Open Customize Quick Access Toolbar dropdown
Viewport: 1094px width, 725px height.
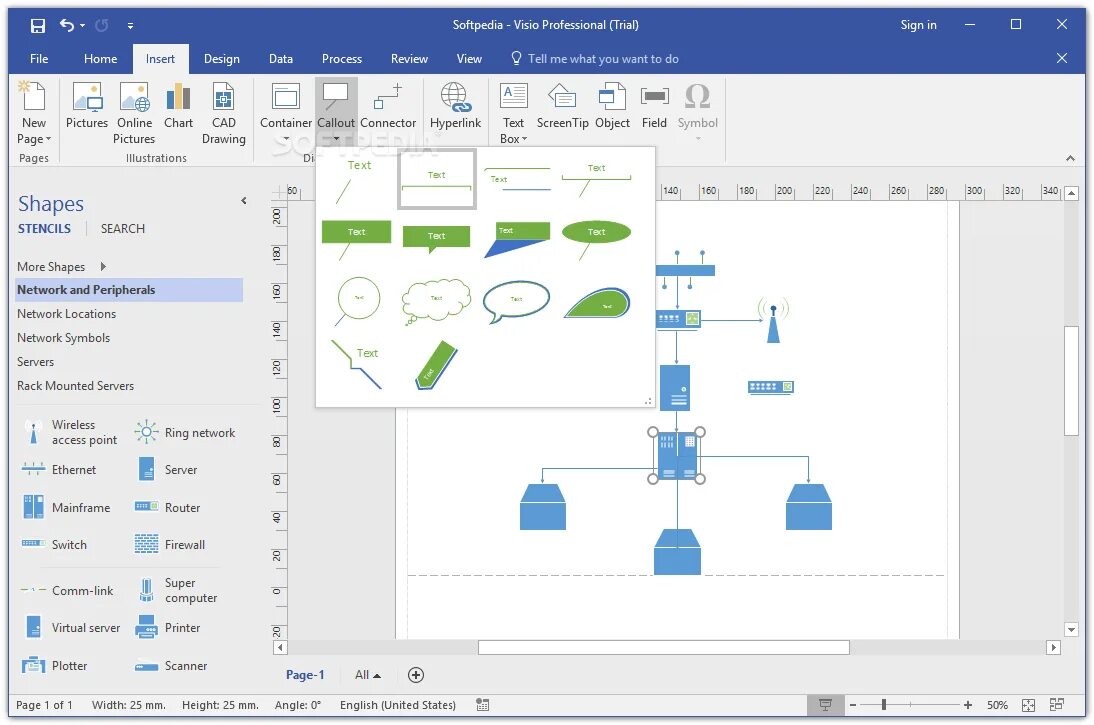[130, 26]
